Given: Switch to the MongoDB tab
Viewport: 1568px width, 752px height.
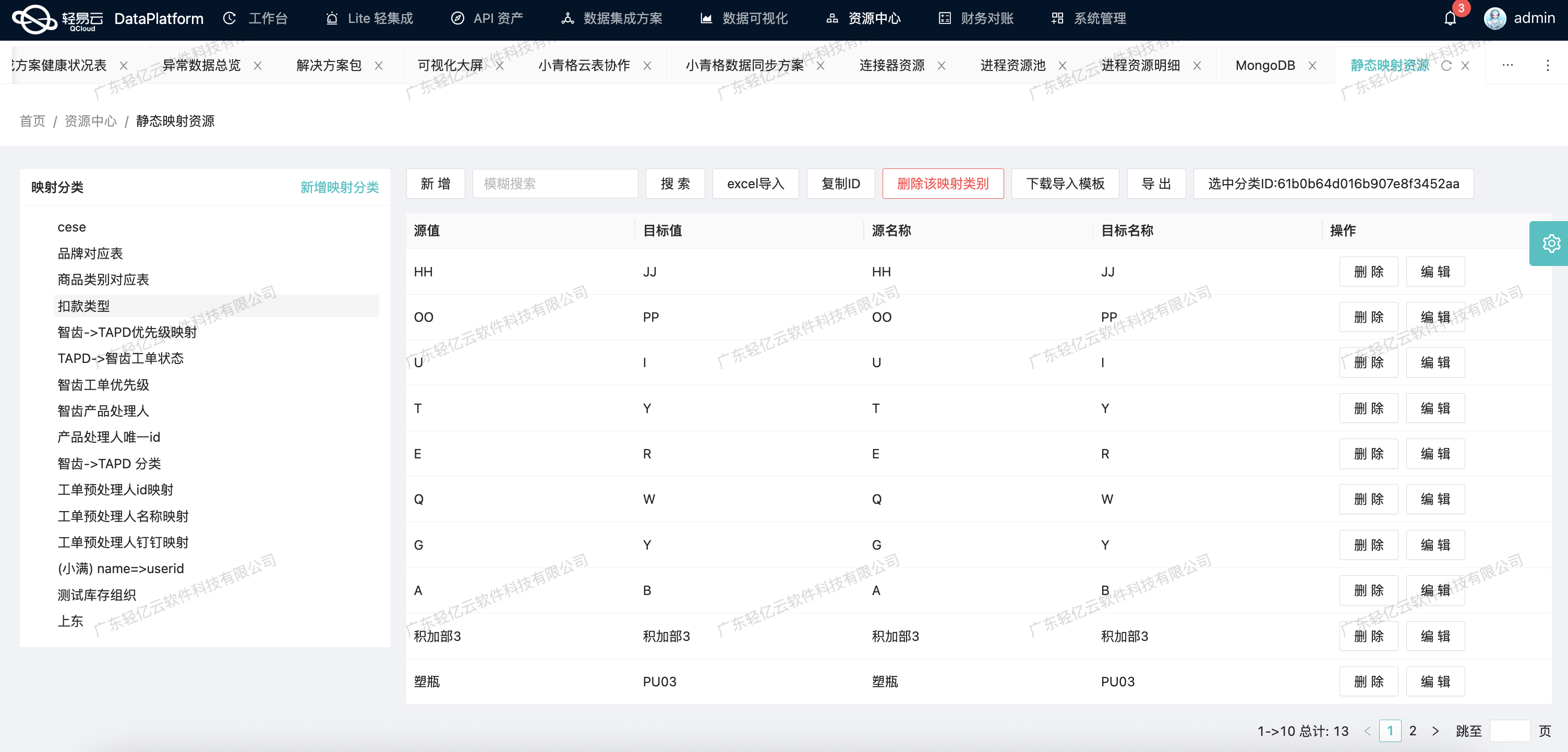Looking at the screenshot, I should 1265,66.
